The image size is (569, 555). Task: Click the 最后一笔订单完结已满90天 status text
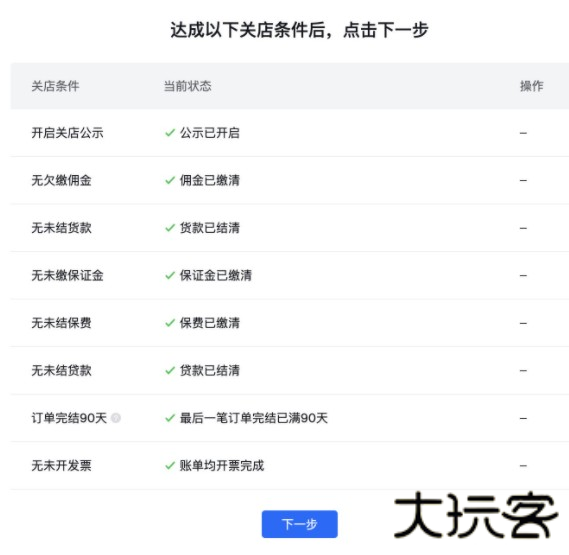[254, 418]
